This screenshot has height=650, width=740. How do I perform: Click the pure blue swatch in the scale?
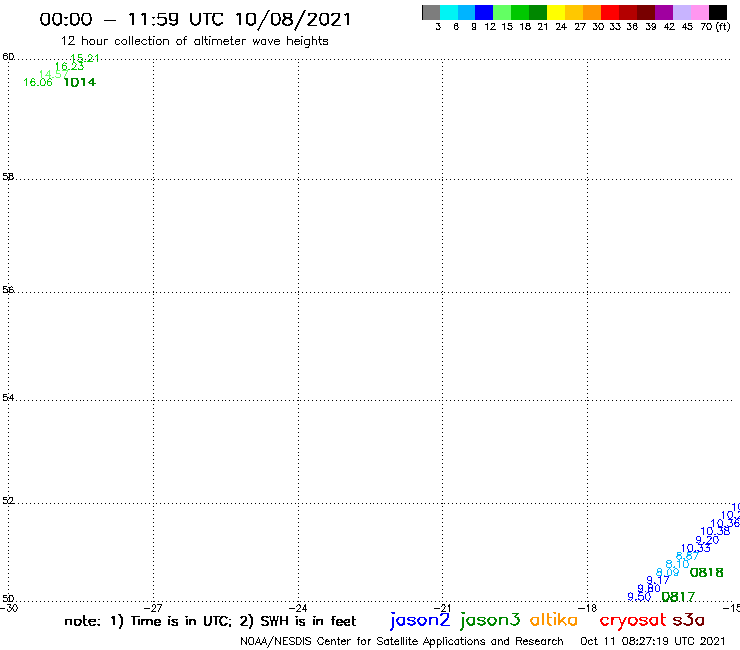(x=484, y=12)
